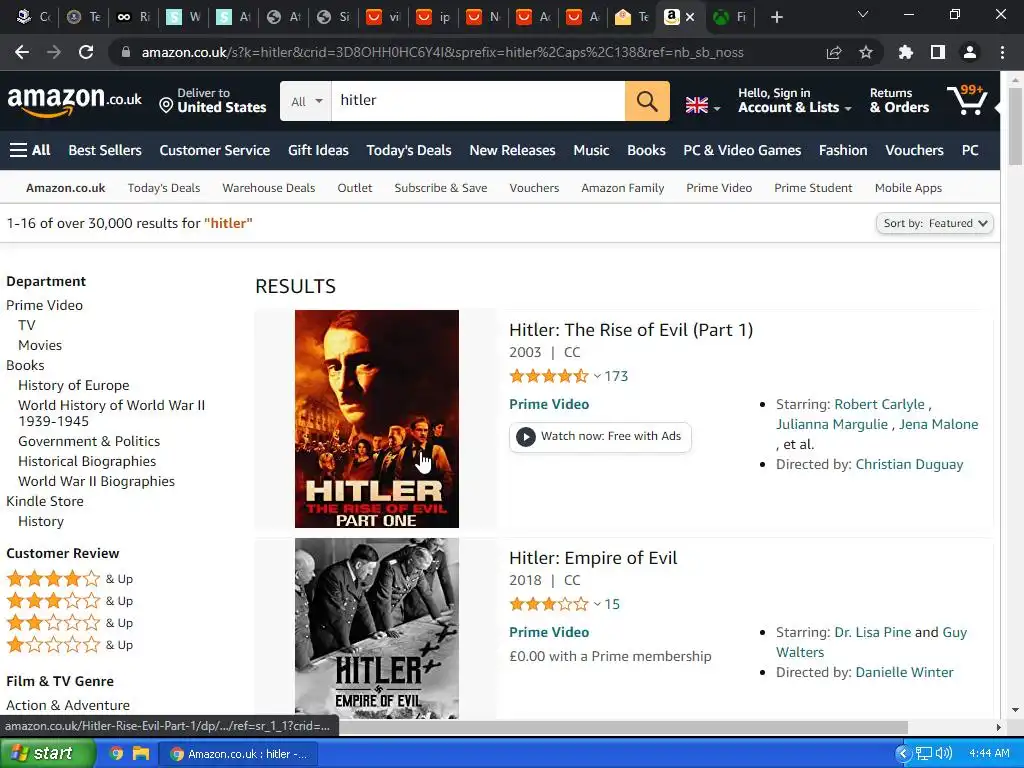Open the shopping cart icon
The height and width of the screenshot is (768, 1024).
point(967,100)
